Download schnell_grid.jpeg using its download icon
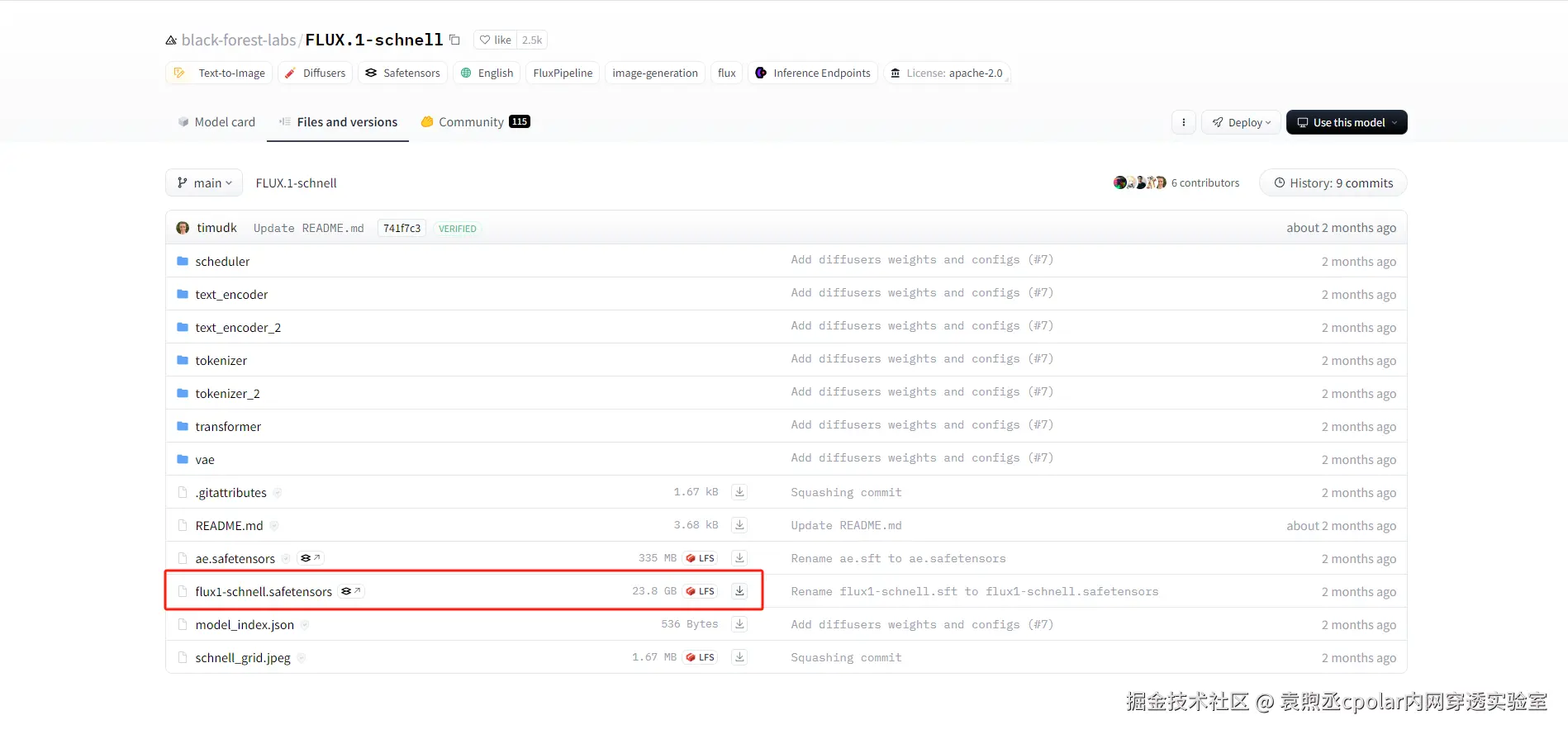 click(739, 657)
